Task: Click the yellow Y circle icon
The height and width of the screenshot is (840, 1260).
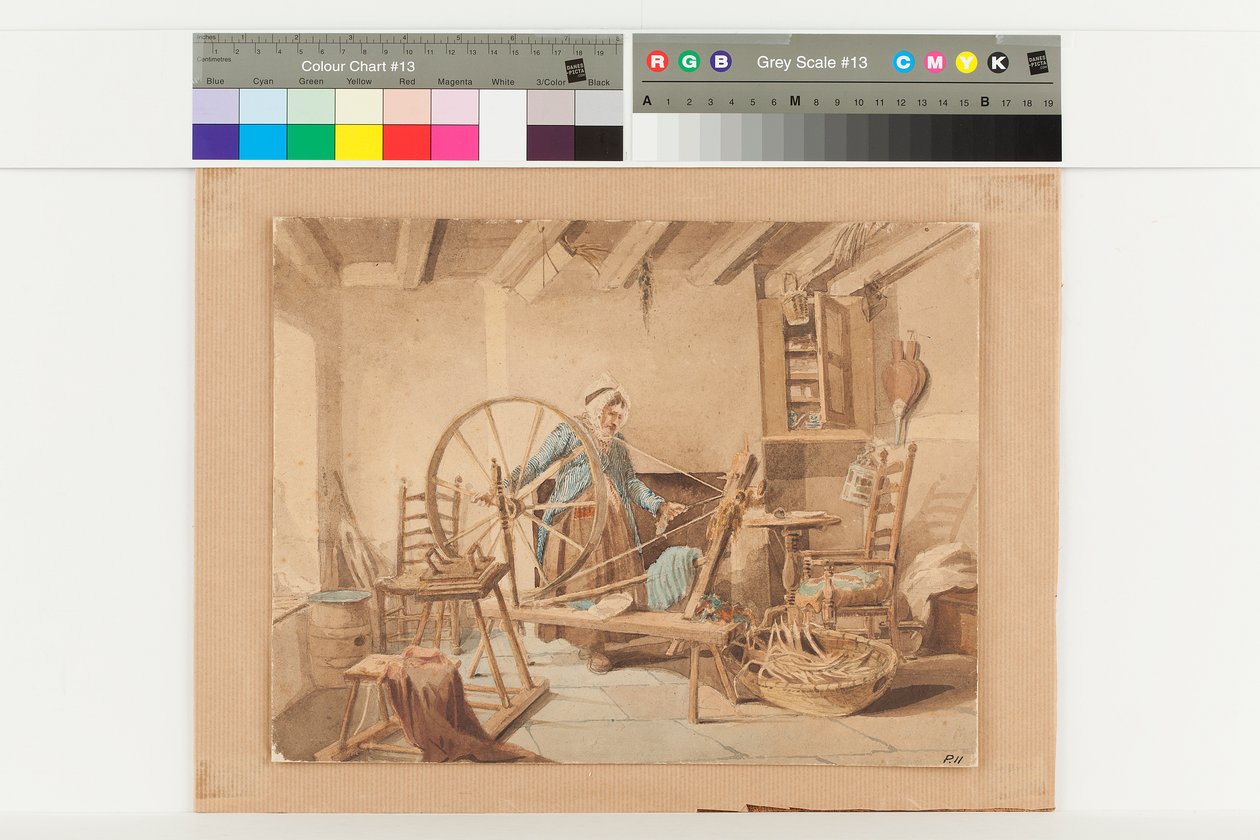Action: 966,63
